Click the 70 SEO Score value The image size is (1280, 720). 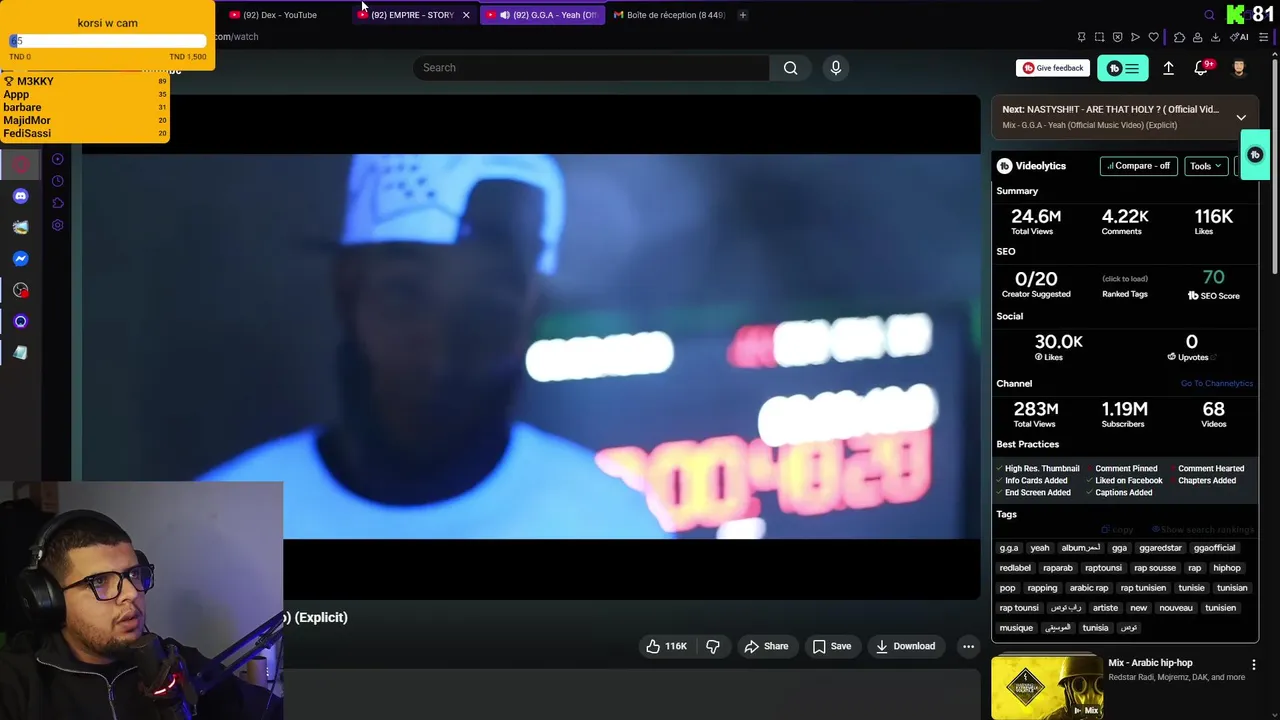point(1213,278)
